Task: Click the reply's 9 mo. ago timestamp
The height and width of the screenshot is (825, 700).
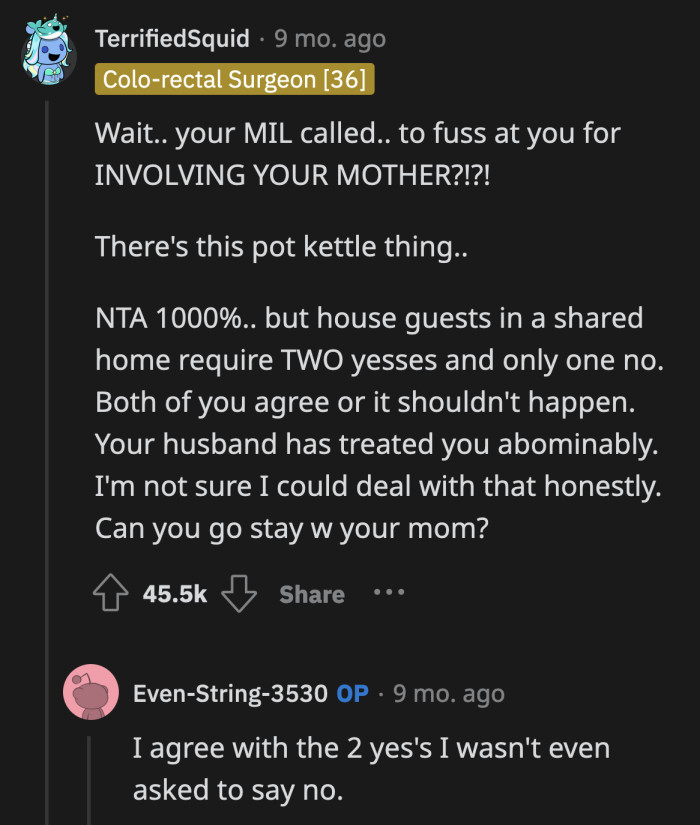Action: coord(448,692)
